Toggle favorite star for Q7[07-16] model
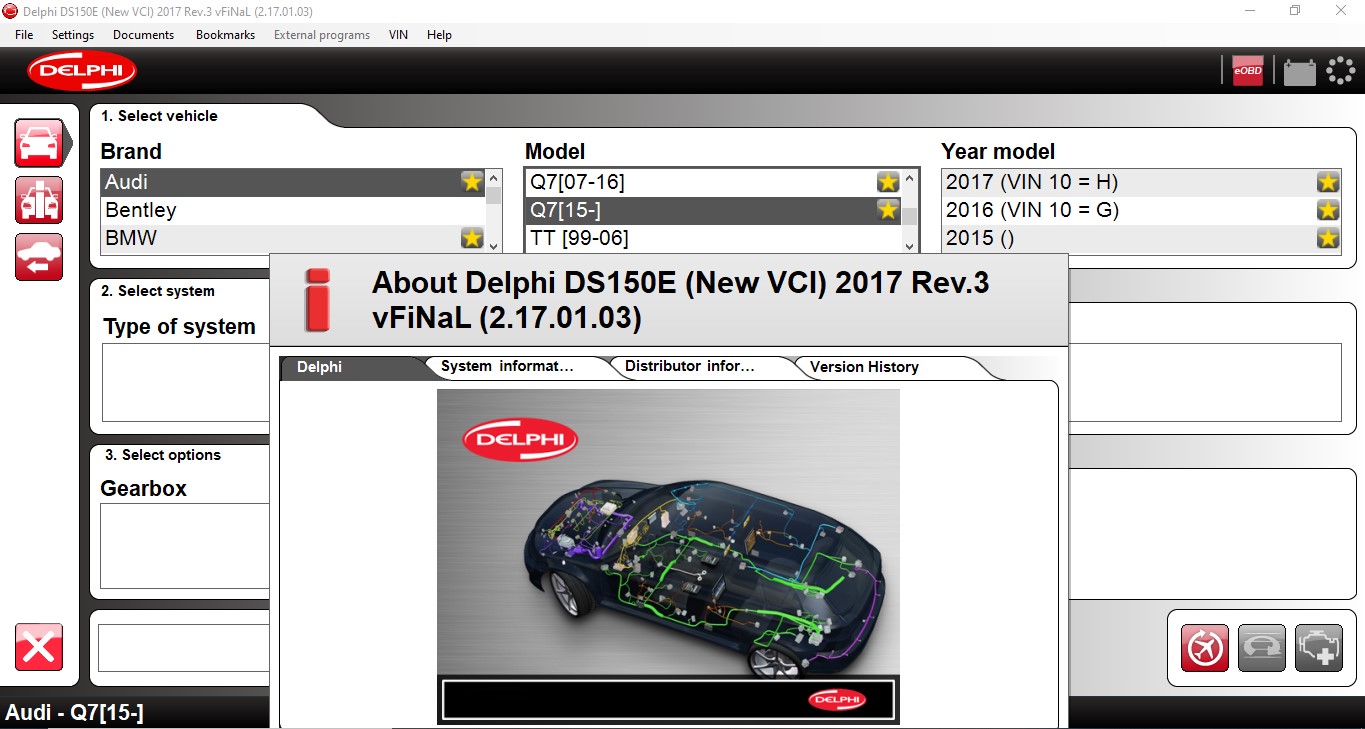Screen dimensions: 1365x729 click(x=888, y=182)
